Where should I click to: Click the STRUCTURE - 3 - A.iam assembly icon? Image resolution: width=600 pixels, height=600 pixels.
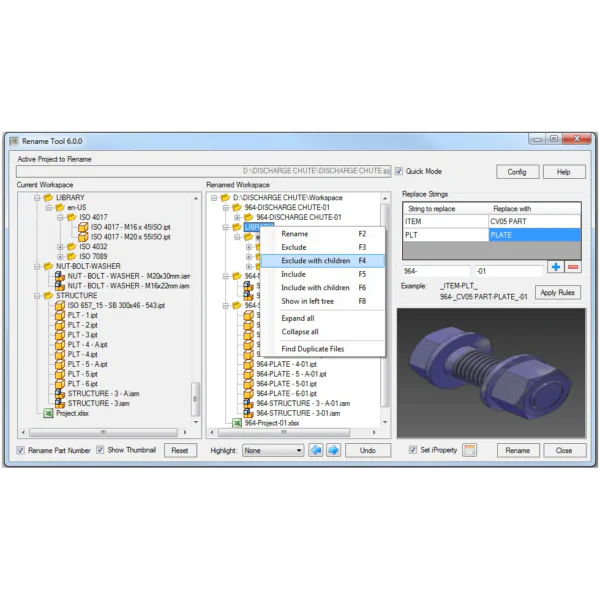point(60,393)
